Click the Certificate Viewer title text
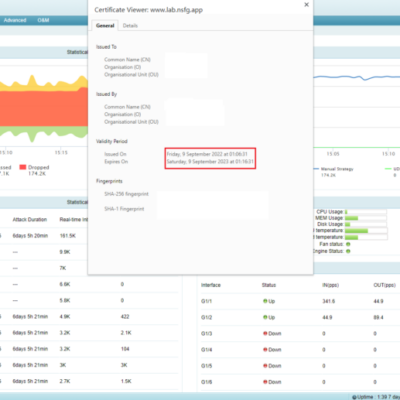The image size is (400, 400). coord(148,10)
